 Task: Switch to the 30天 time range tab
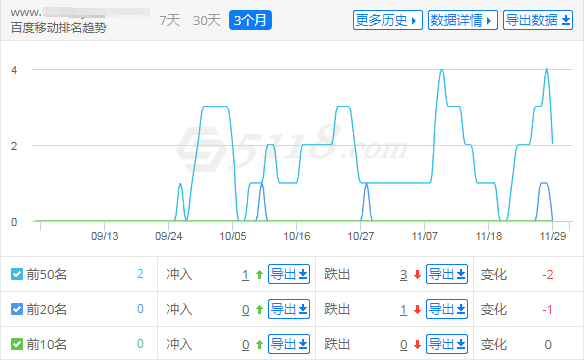click(x=207, y=20)
